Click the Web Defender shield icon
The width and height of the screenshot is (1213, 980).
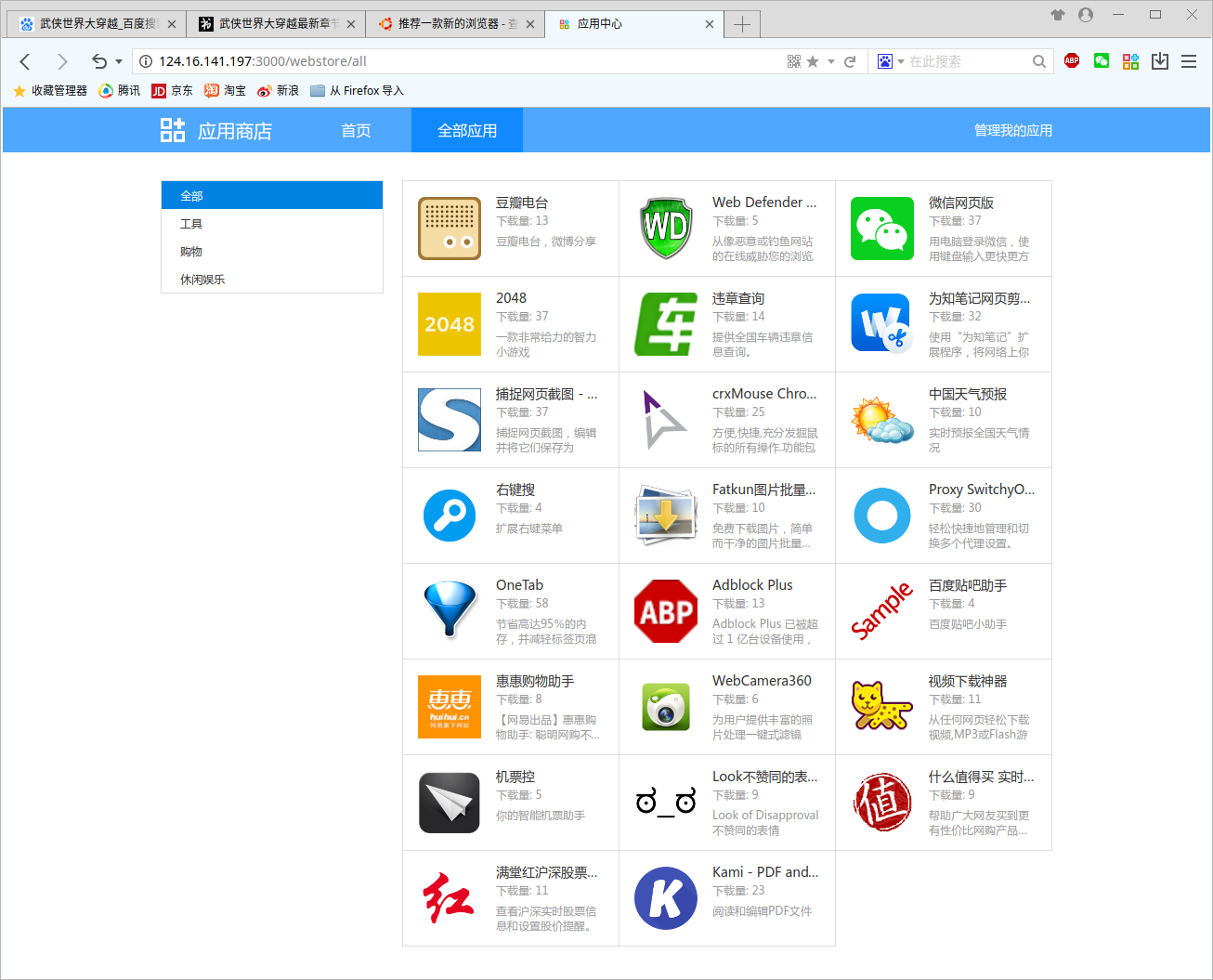pyautogui.click(x=666, y=229)
